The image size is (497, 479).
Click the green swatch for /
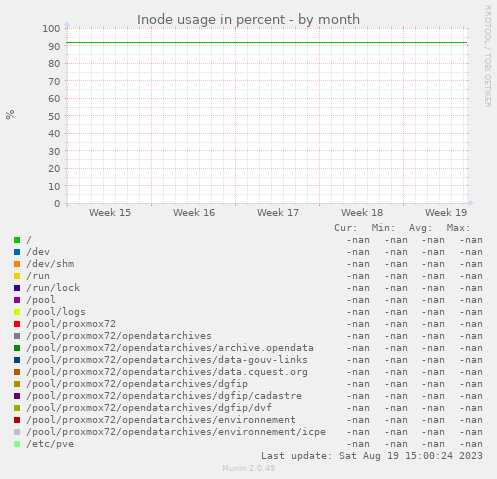point(17,240)
